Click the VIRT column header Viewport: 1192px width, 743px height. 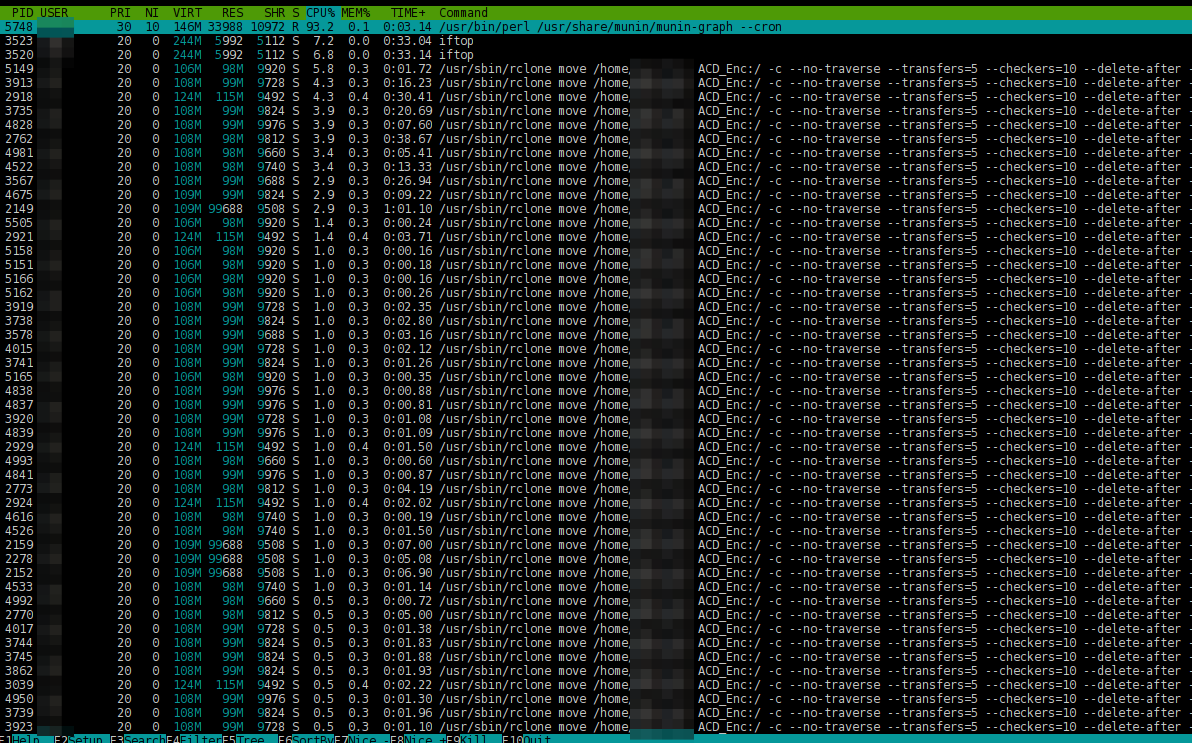(187, 13)
